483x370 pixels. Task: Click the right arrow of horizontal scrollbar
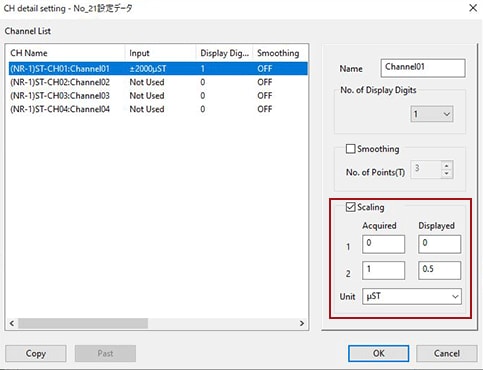coord(302,323)
